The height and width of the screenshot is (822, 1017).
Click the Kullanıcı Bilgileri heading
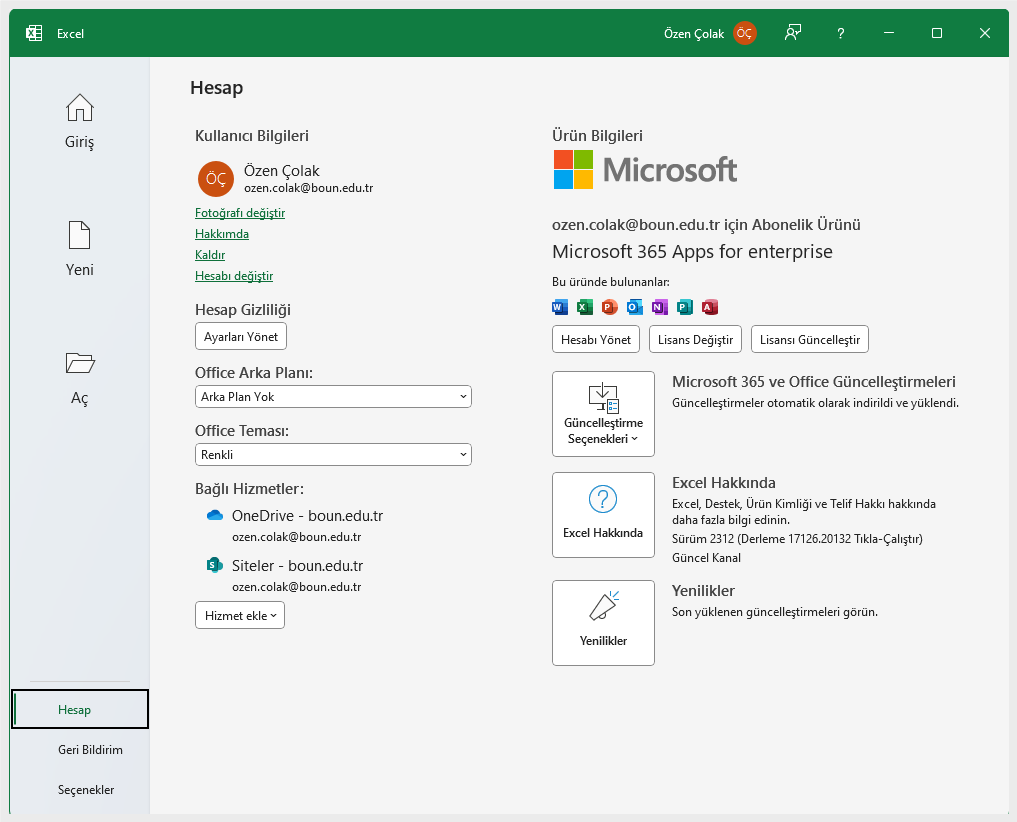[252, 136]
